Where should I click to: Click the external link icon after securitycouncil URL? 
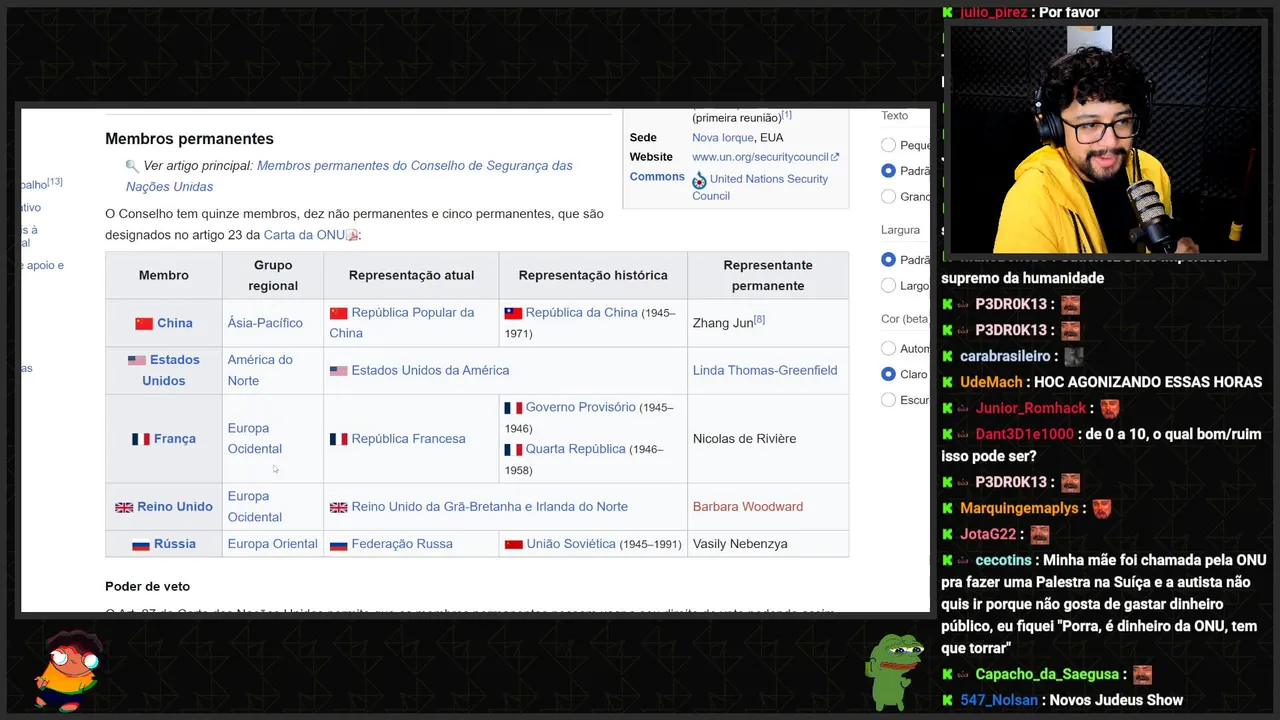point(835,157)
